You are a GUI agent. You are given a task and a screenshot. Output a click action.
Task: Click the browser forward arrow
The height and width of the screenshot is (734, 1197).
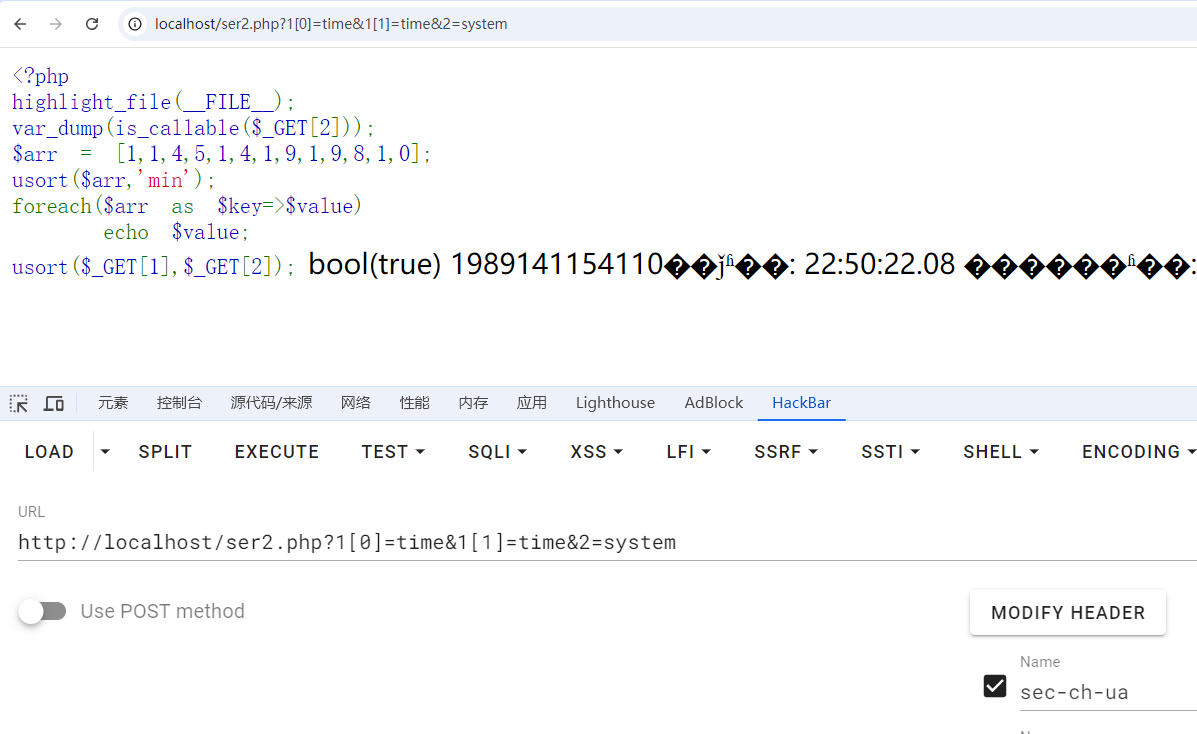click(56, 24)
